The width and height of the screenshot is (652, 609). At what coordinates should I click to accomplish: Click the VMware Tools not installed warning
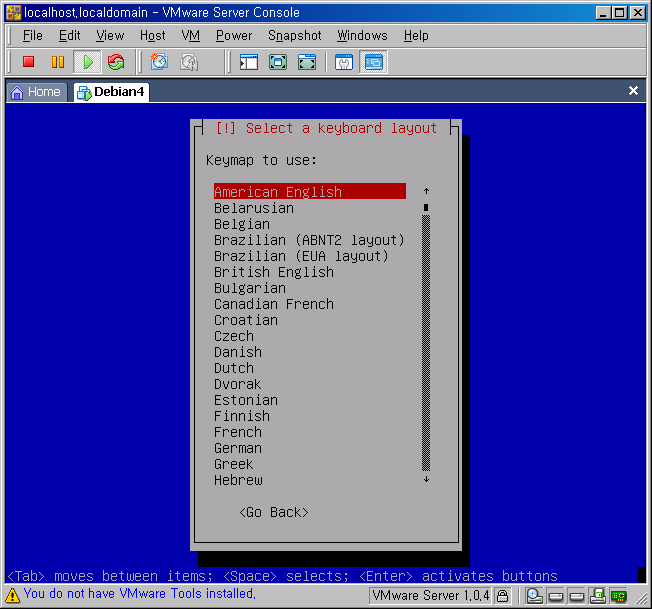point(139,594)
